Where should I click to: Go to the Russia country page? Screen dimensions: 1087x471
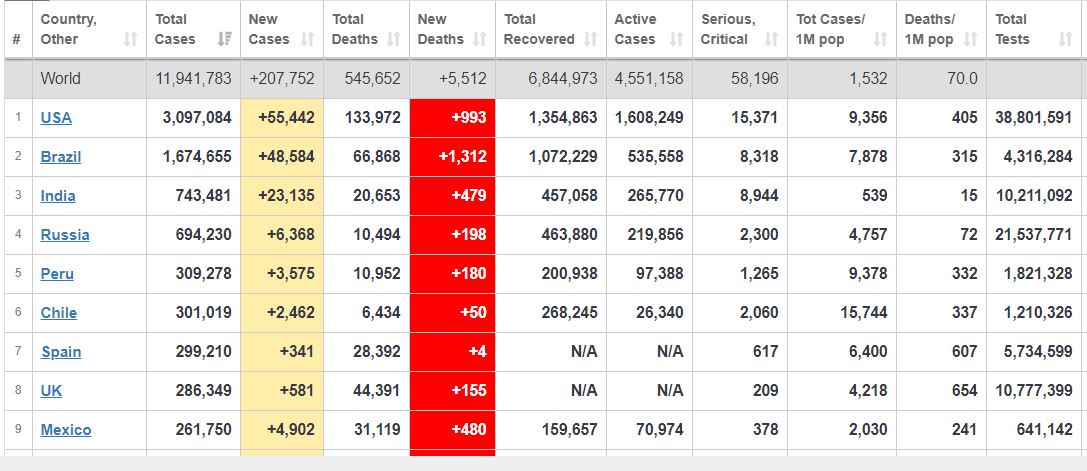(x=65, y=235)
